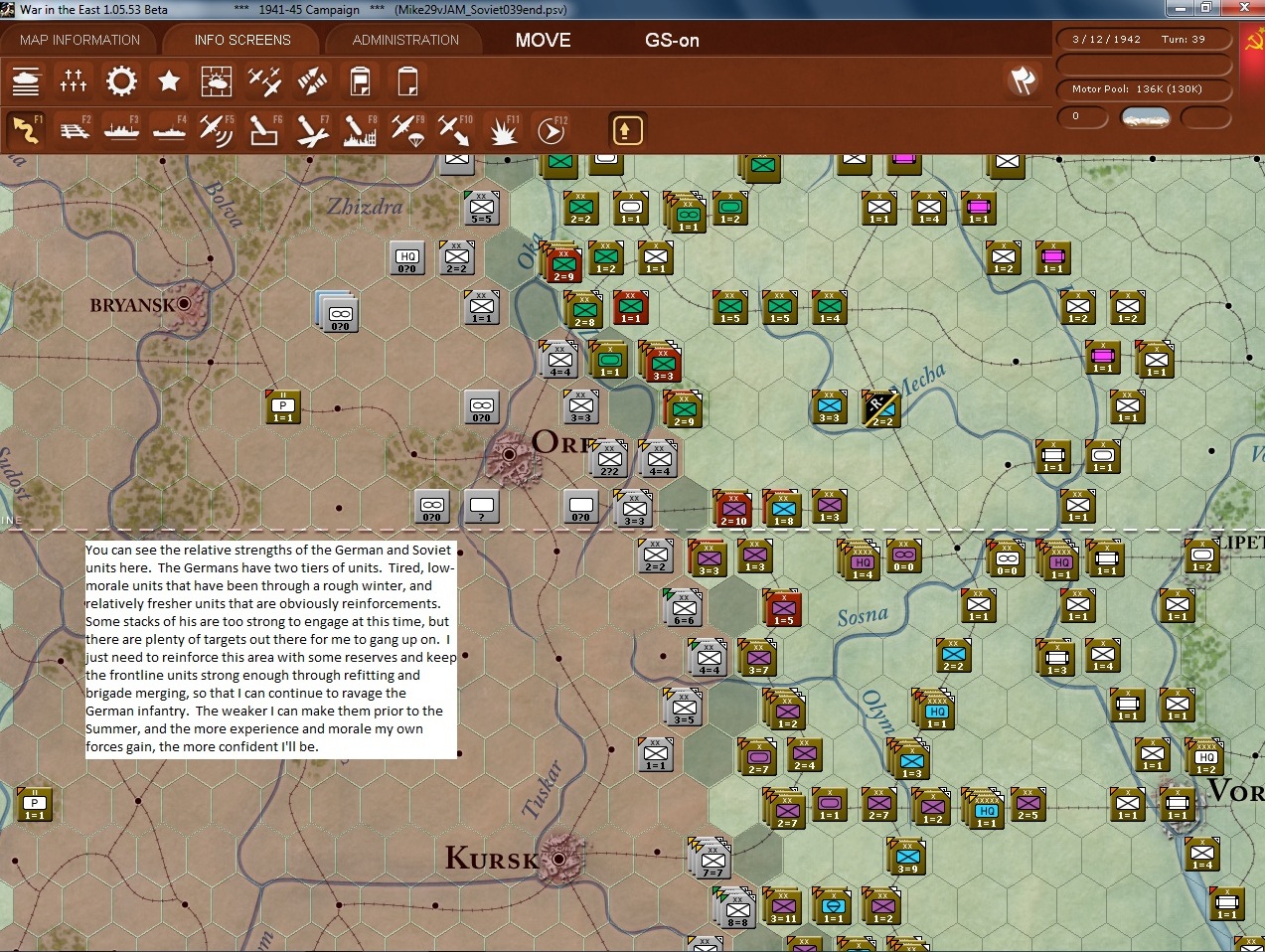This screenshot has width=1265, height=952.
Task: Open the production gear icon
Action: coord(121,80)
